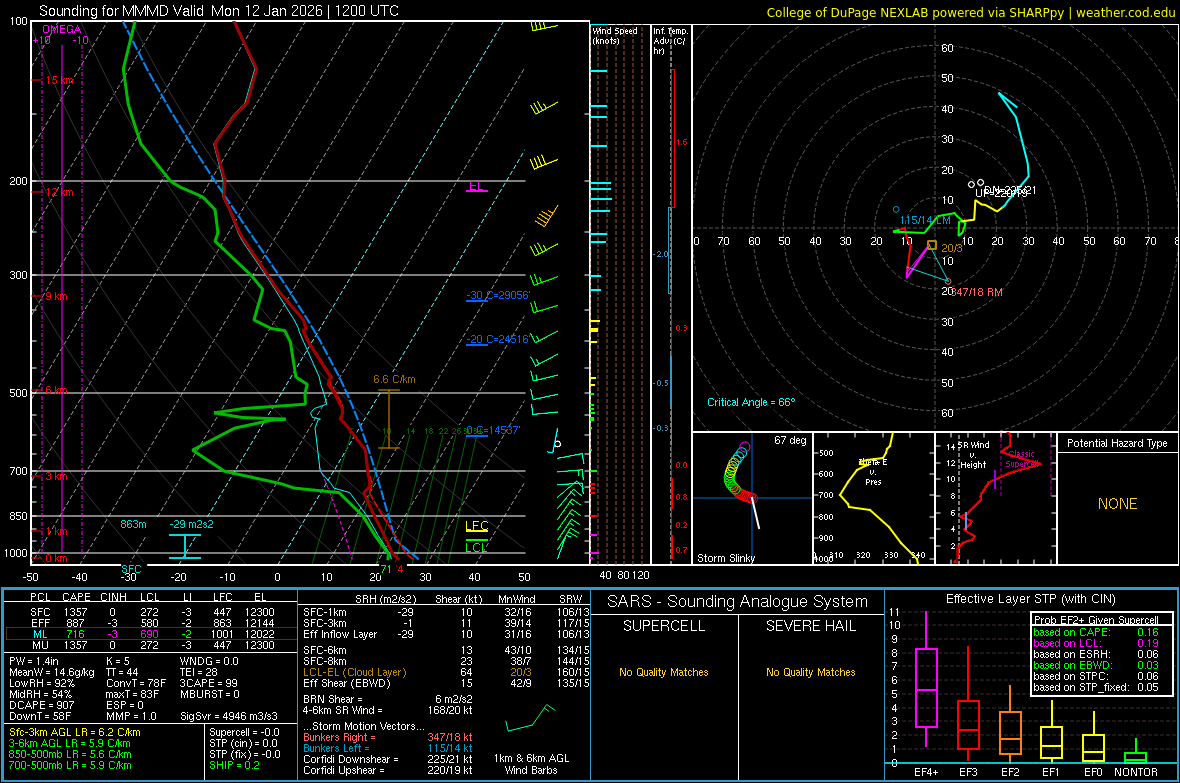Click the '1km & 6km AGL Wind Barbs' label
Viewport: 1180px width, 783px height.
click(531, 764)
